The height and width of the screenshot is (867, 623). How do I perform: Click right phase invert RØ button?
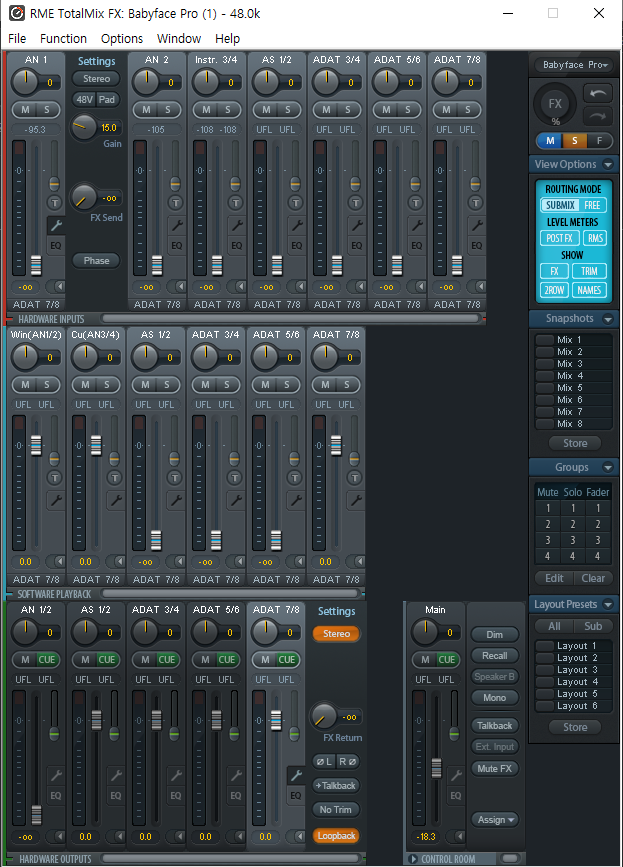coord(348,761)
